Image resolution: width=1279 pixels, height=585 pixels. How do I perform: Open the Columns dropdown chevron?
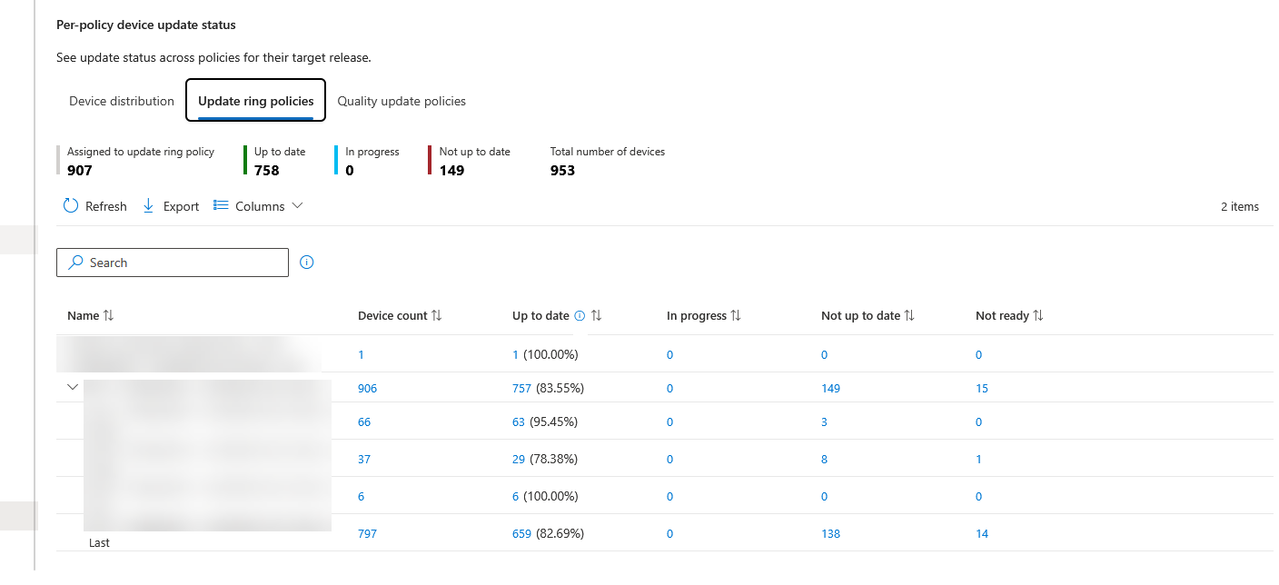[x=297, y=206]
